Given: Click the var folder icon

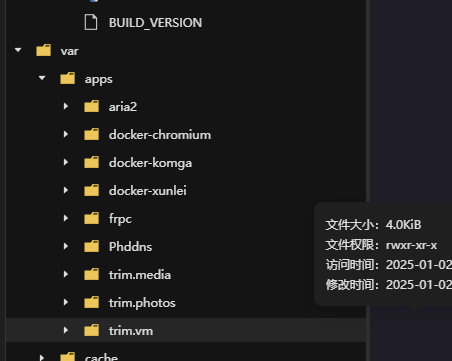Looking at the screenshot, I should (x=44, y=50).
